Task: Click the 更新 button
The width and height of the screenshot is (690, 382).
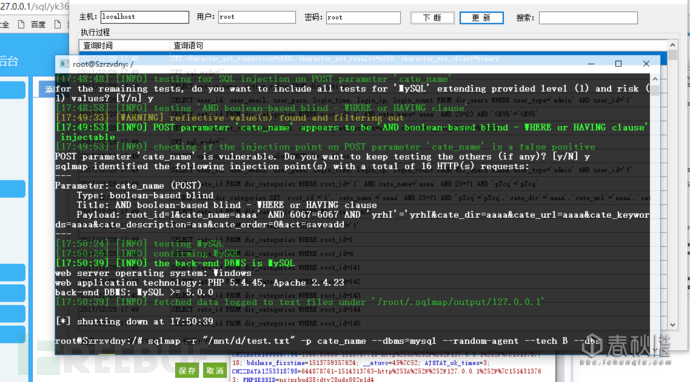Action: coord(481,18)
